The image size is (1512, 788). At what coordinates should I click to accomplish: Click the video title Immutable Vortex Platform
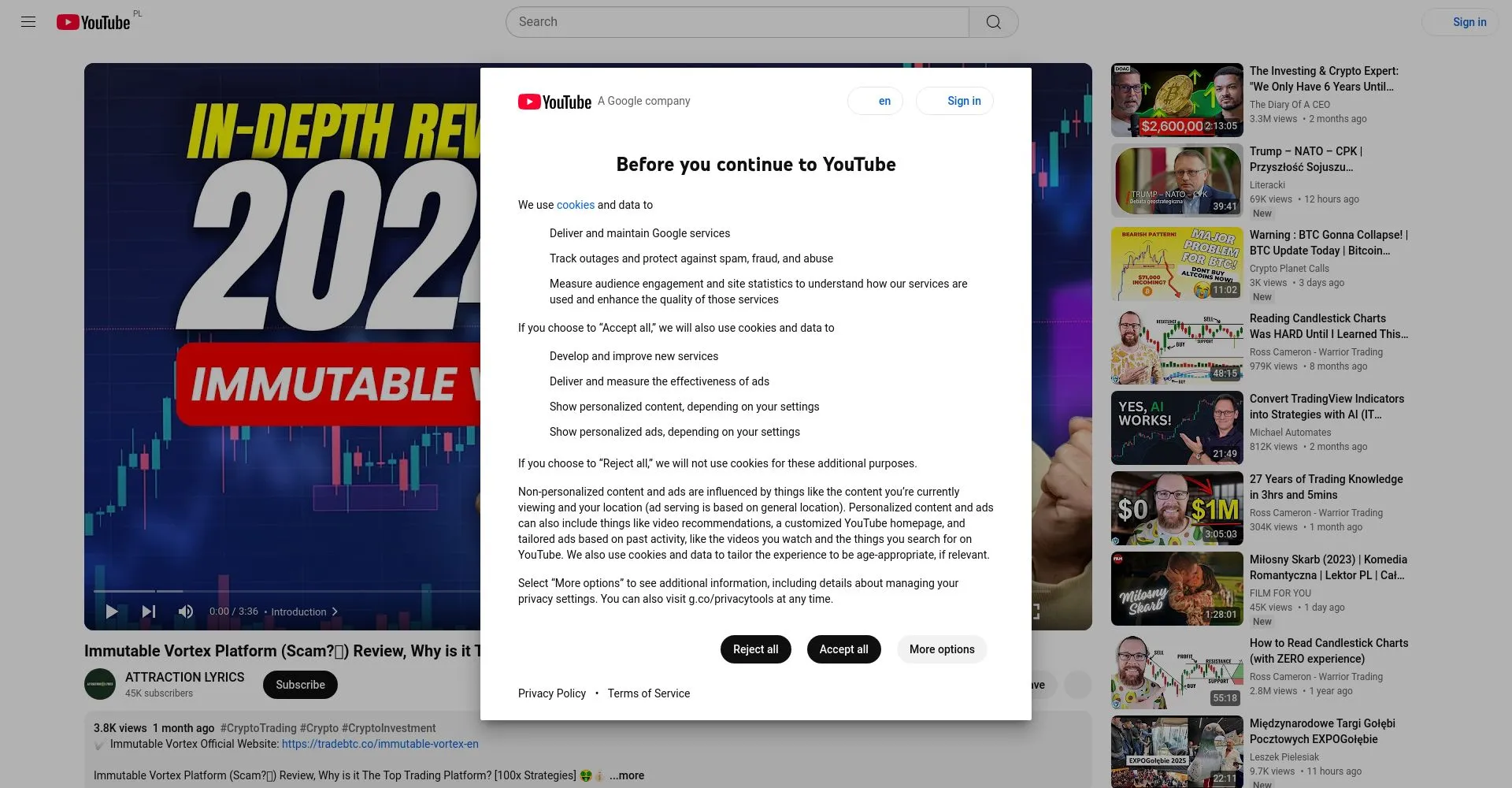pos(282,651)
